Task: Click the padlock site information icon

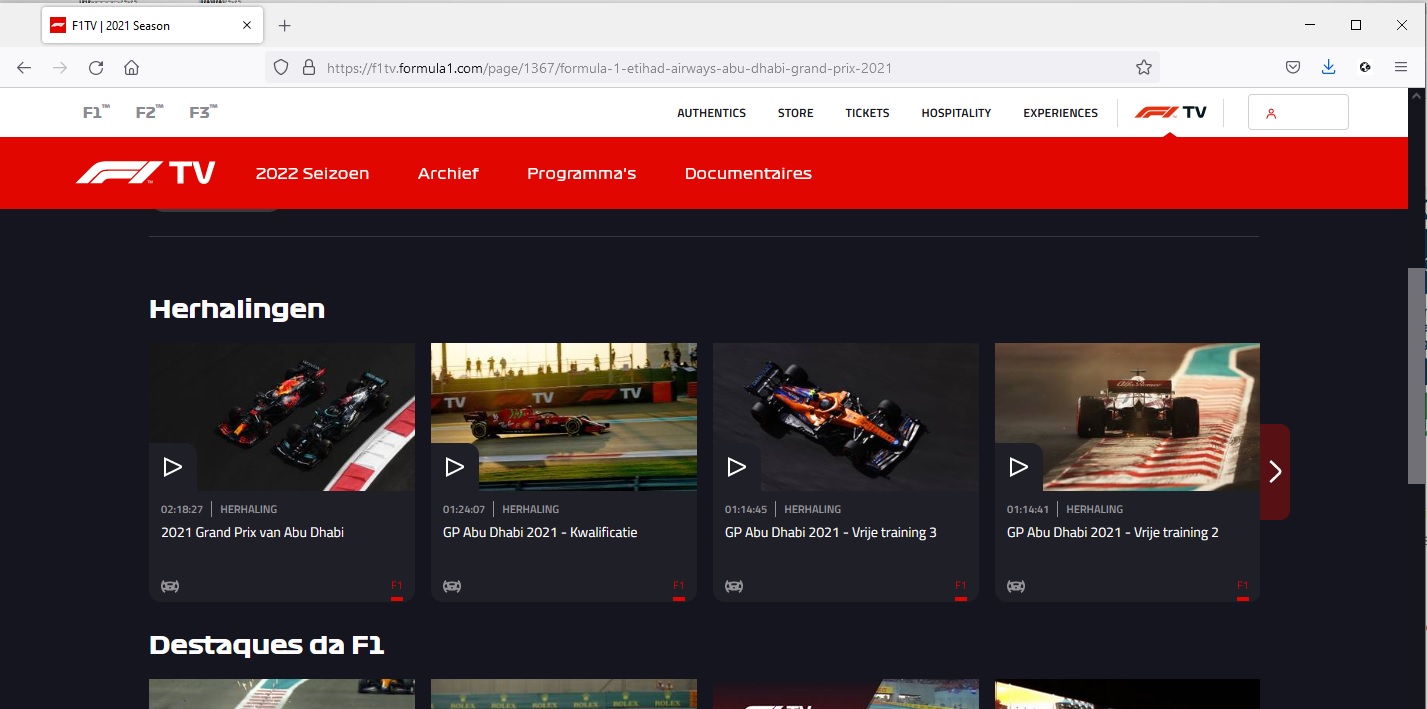Action: click(308, 68)
